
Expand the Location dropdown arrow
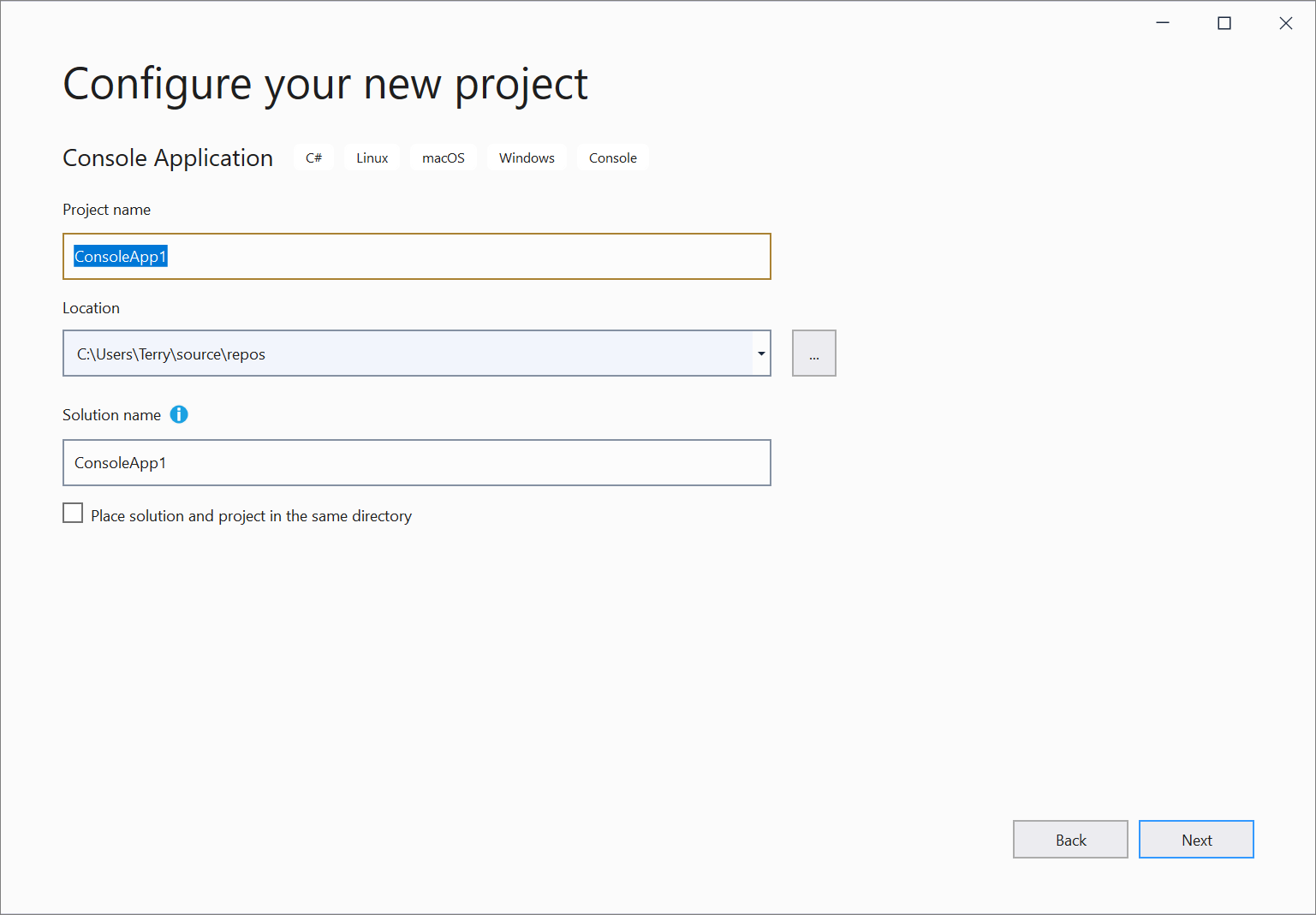tap(761, 354)
